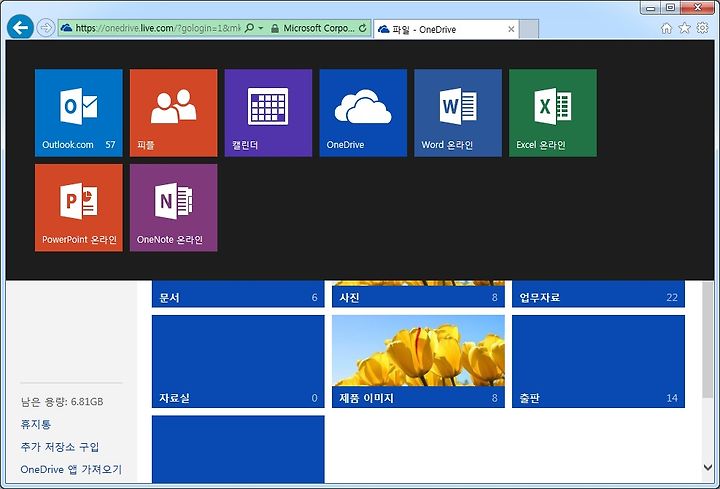This screenshot has height=489, width=720.
Task: Click the 휴지통 link
Action: click(x=36, y=424)
